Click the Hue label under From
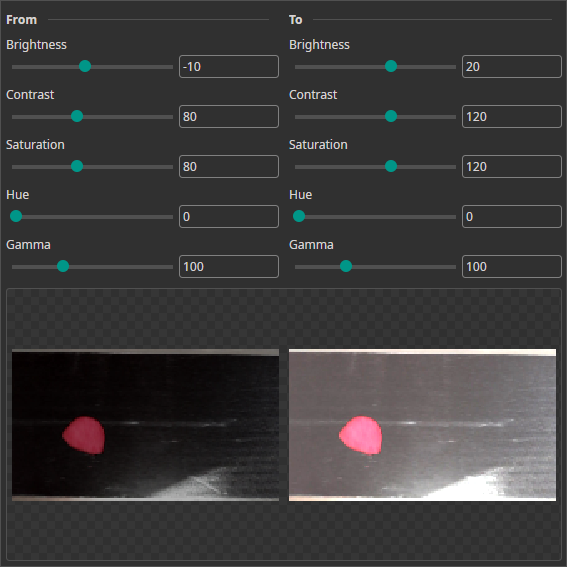The width and height of the screenshot is (567, 567). [x=18, y=195]
